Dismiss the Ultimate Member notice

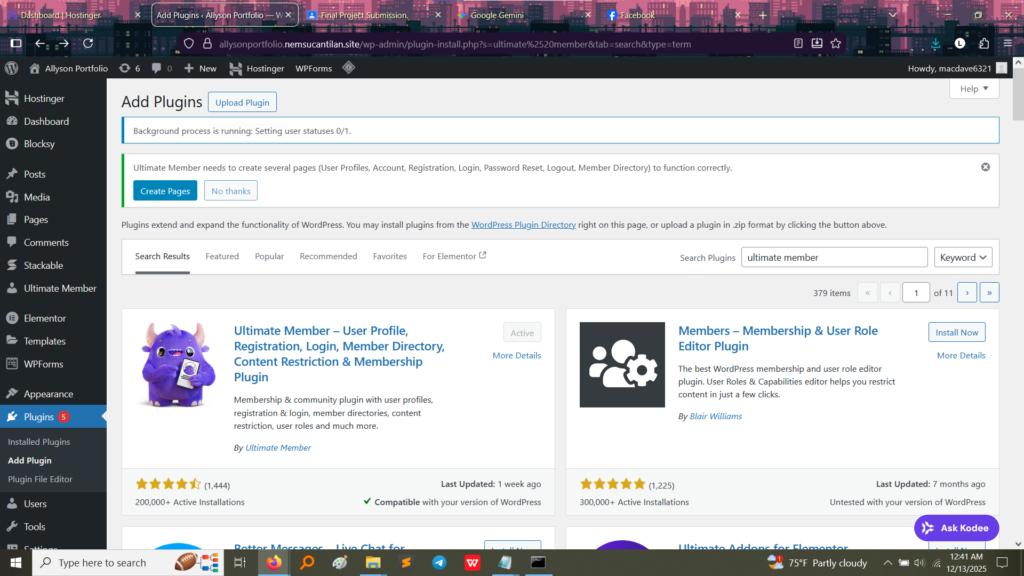coord(985,167)
